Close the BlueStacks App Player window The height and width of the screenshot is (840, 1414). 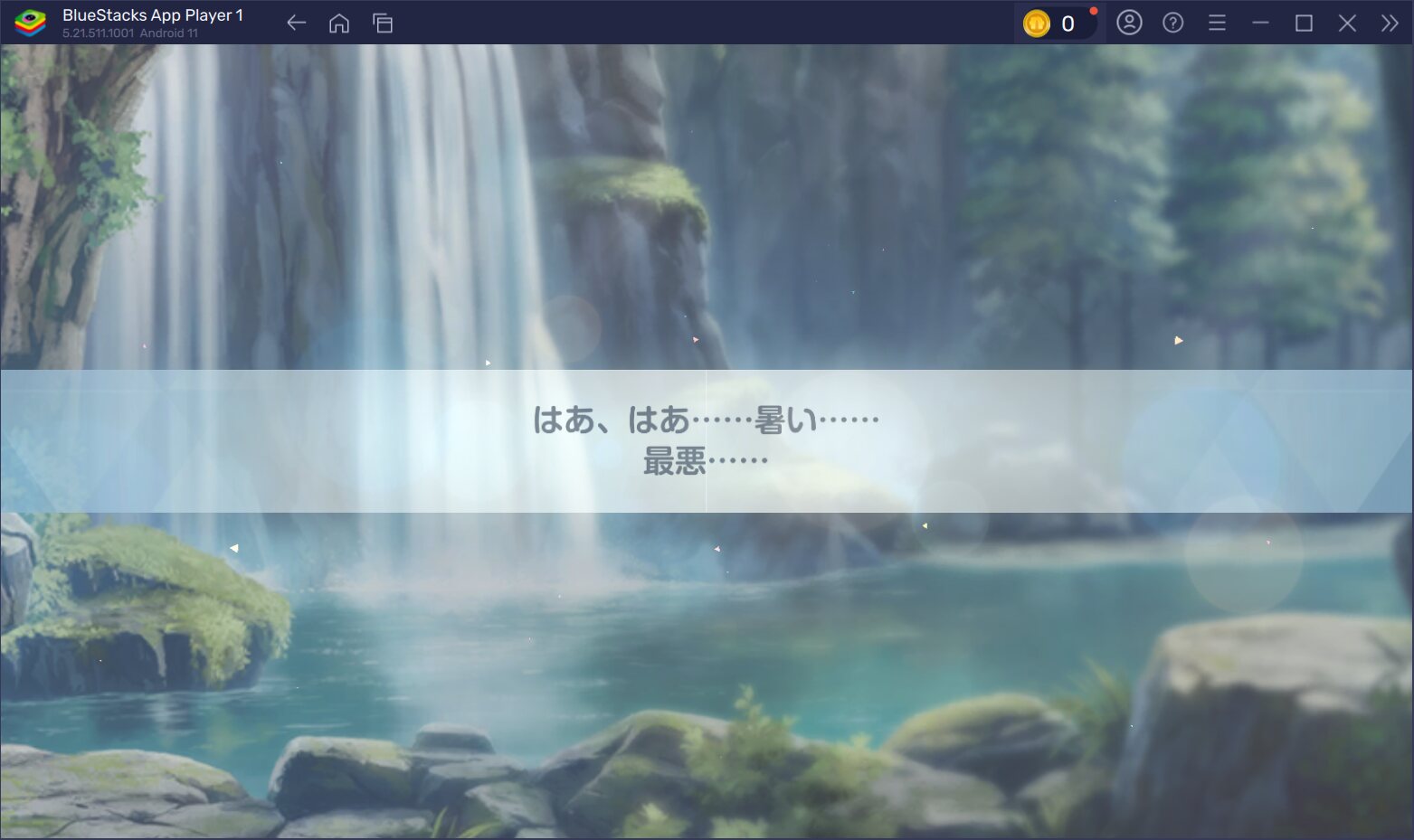coord(1347,24)
